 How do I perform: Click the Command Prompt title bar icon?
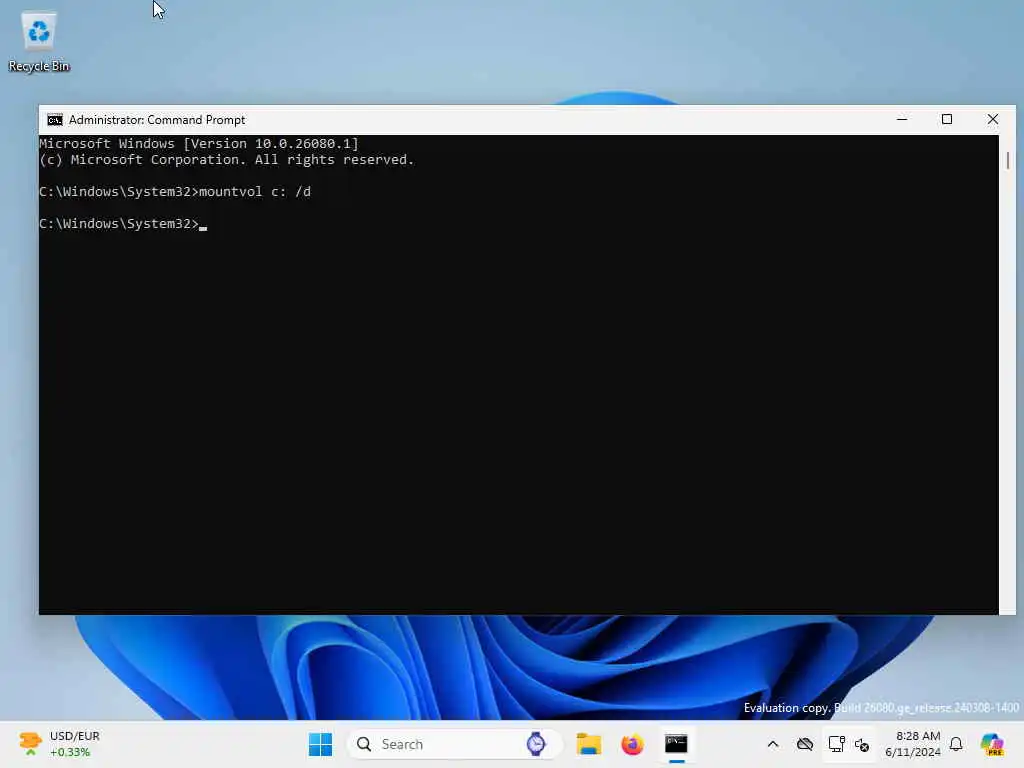[55, 120]
